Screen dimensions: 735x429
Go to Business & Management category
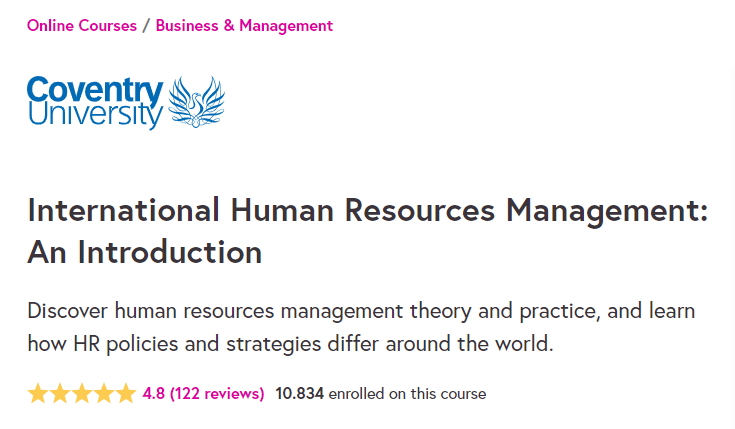click(244, 25)
